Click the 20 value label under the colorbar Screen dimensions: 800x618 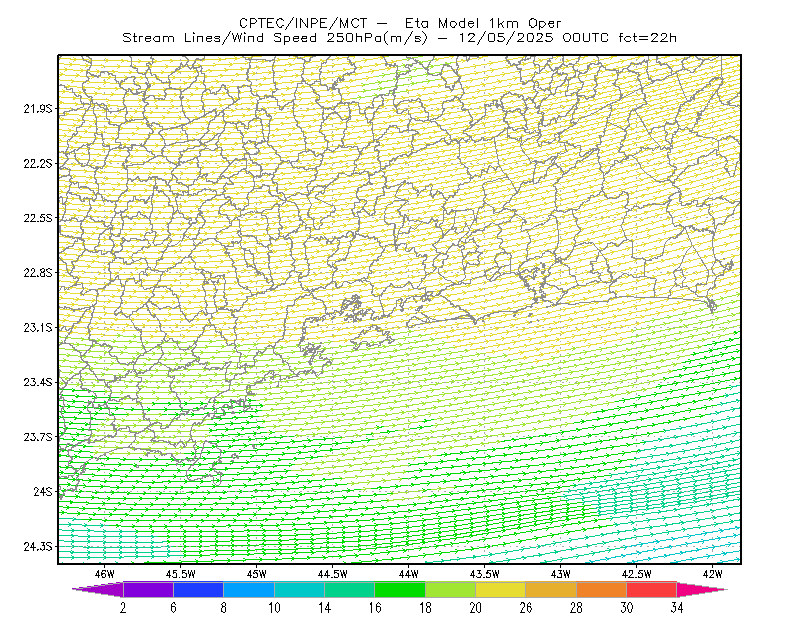(476, 608)
